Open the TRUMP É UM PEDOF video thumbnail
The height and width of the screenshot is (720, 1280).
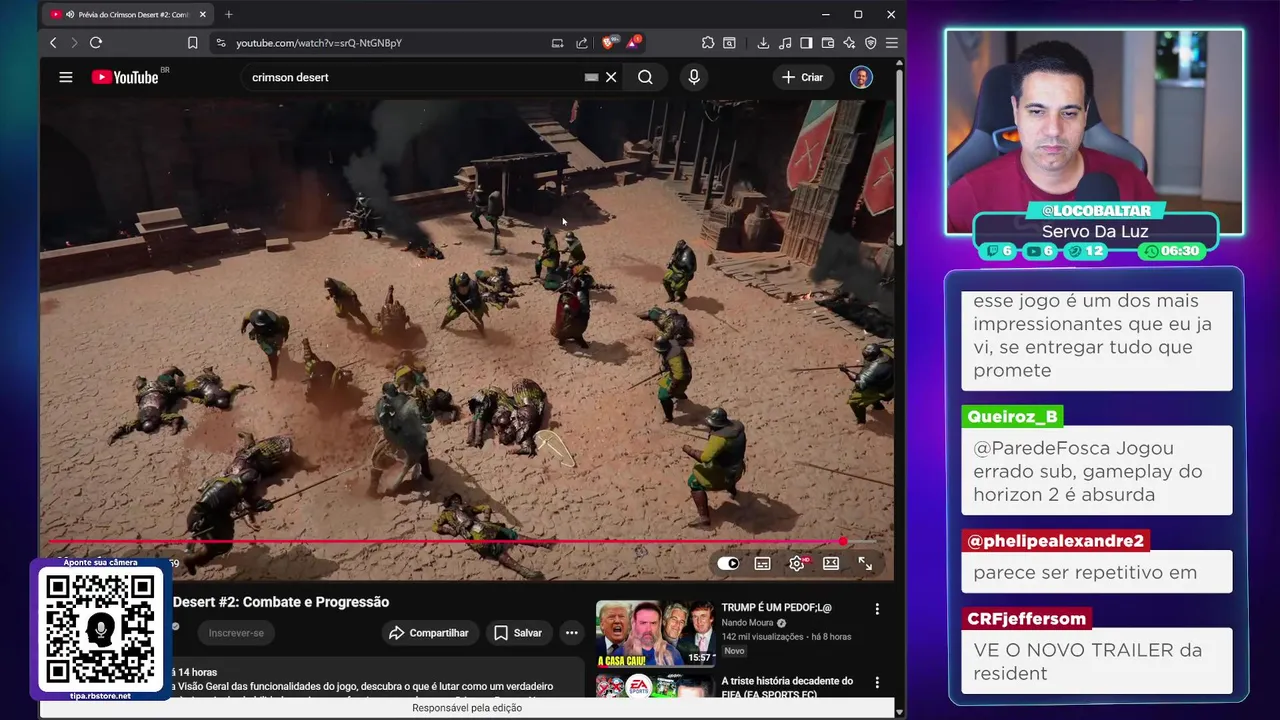point(655,633)
